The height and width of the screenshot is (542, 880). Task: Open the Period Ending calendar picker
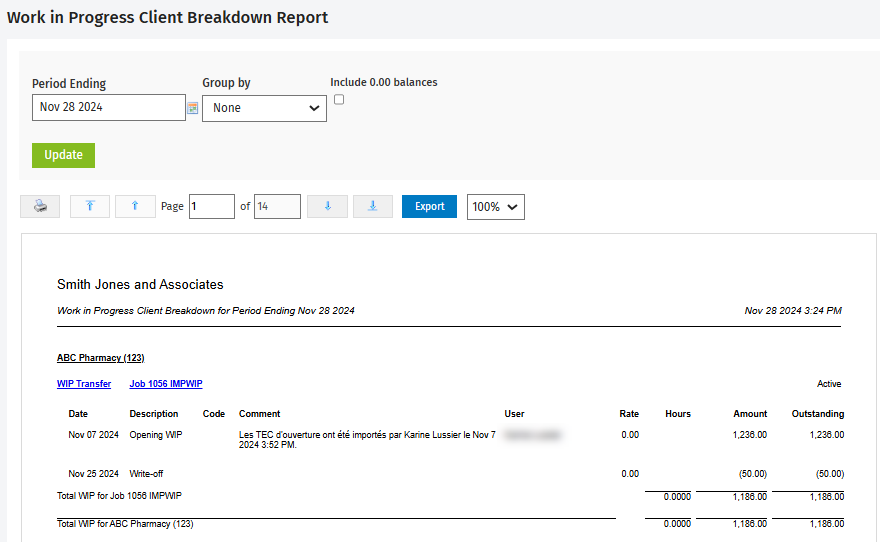click(192, 108)
